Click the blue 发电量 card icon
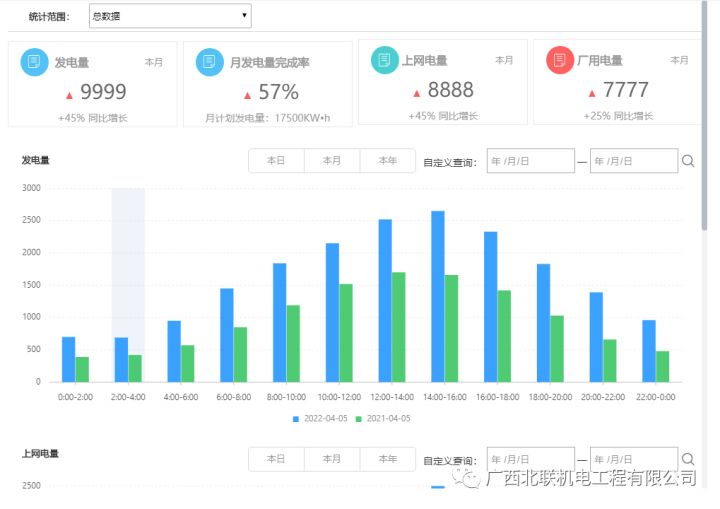Screen dimensions: 720x509 (x=35, y=62)
